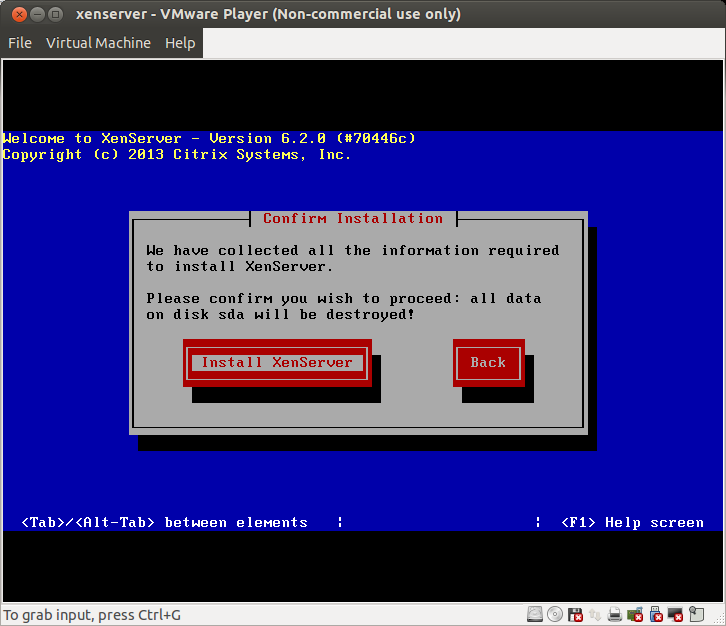Click the message log note icon
This screenshot has width=726, height=626.
(696, 614)
